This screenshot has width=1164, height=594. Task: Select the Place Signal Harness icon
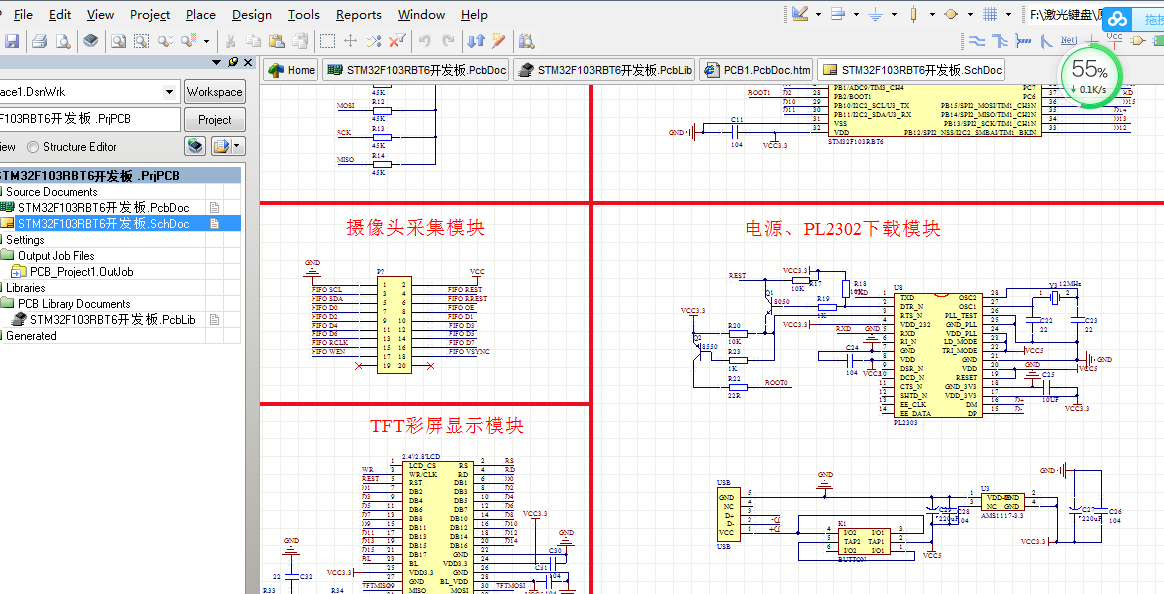1024,41
